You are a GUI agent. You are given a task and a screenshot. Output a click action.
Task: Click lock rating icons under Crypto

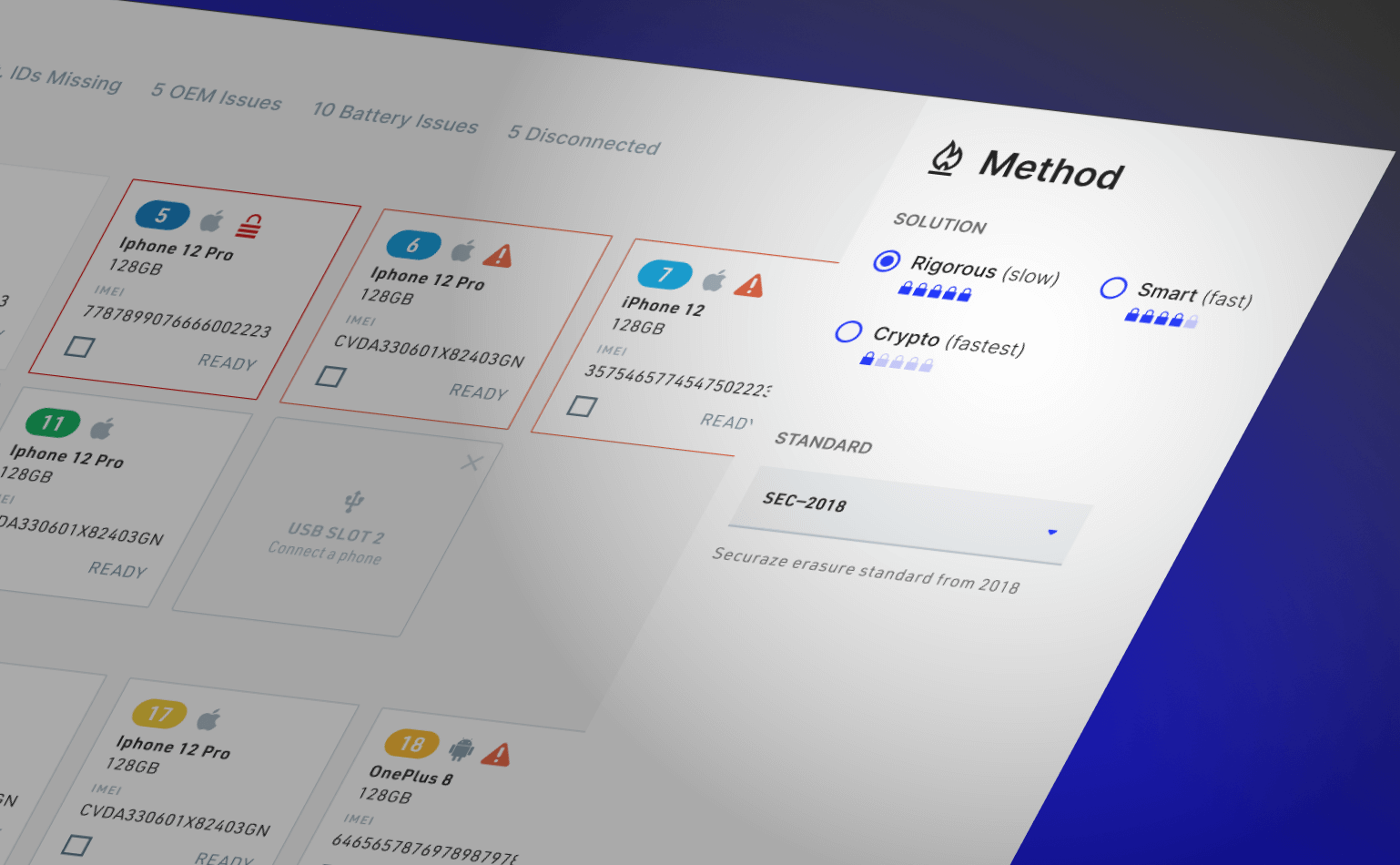(x=897, y=361)
